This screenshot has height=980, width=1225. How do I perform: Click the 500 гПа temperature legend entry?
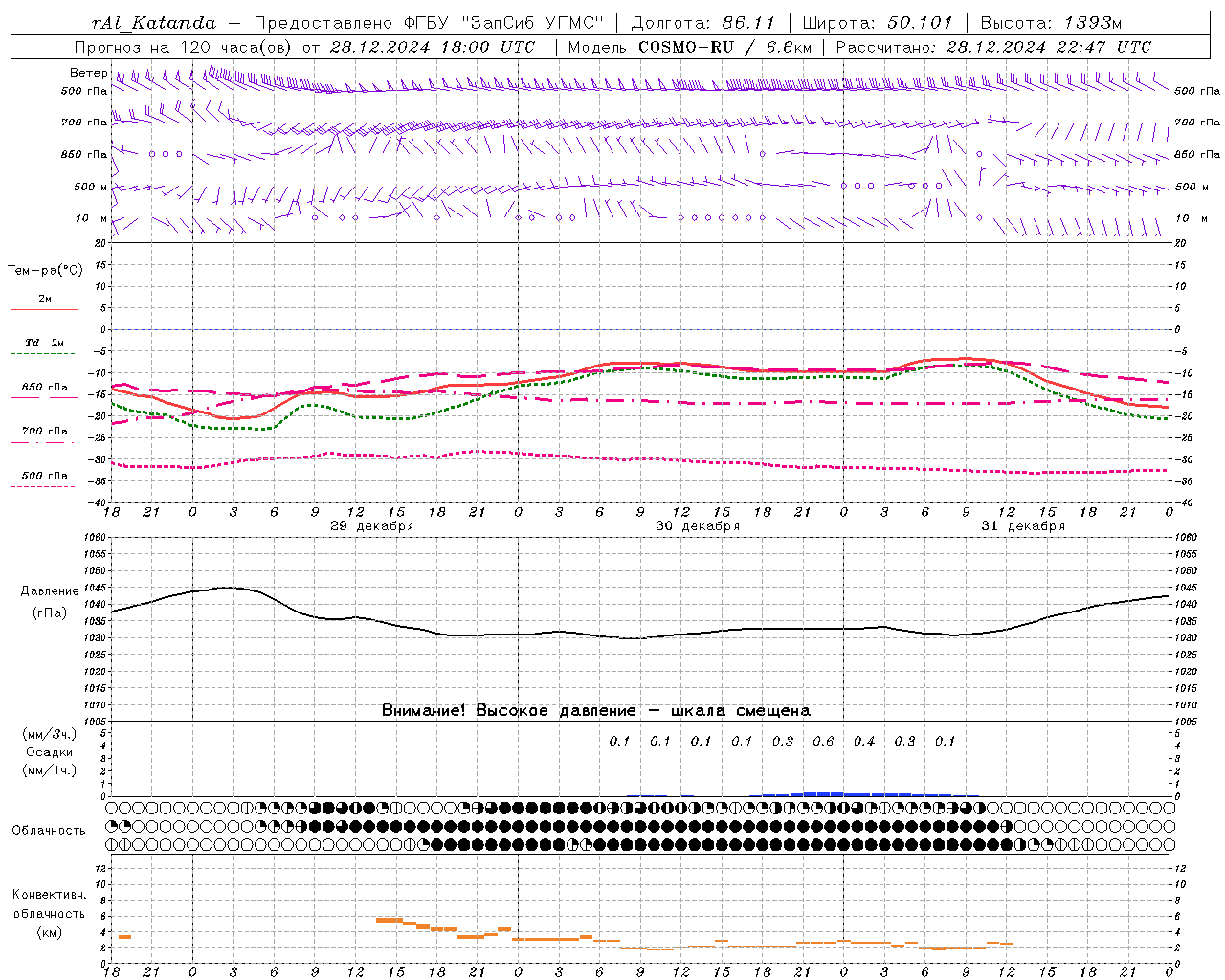coord(45,476)
